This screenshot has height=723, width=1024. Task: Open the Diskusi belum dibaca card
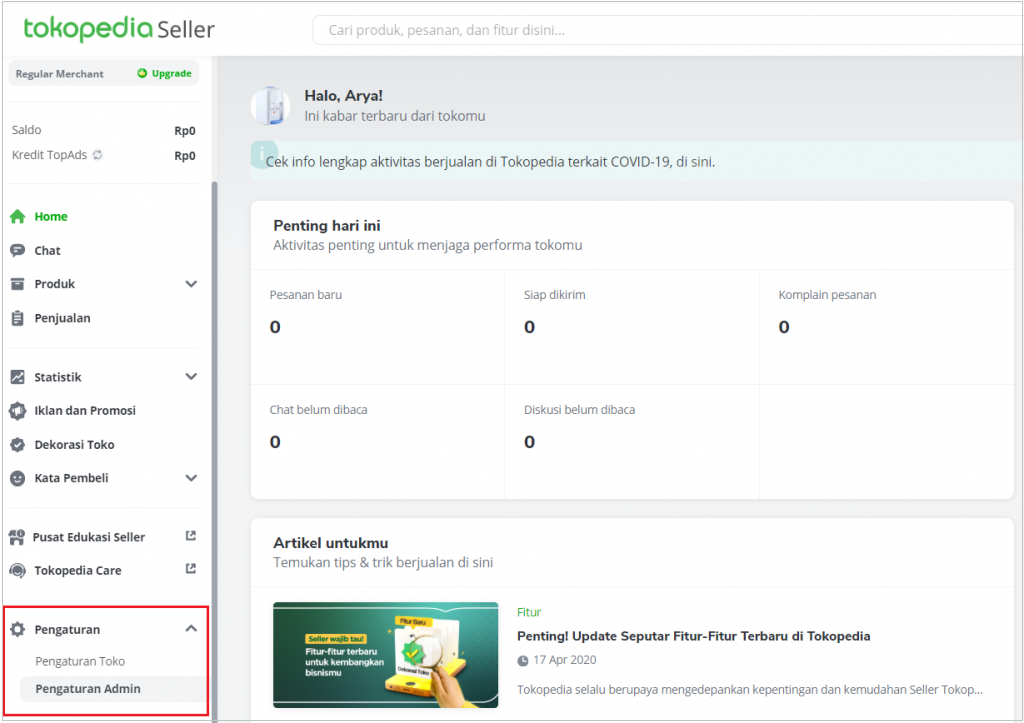coord(632,442)
